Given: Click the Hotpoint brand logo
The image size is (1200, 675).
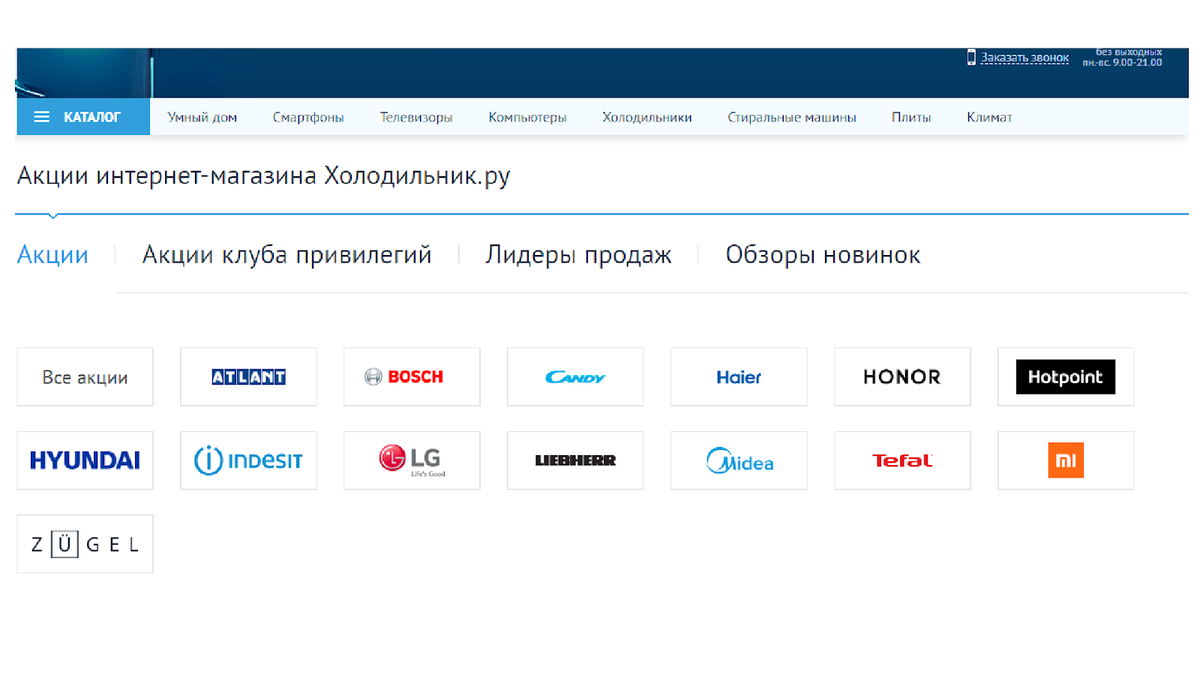Looking at the screenshot, I should point(1066,377).
